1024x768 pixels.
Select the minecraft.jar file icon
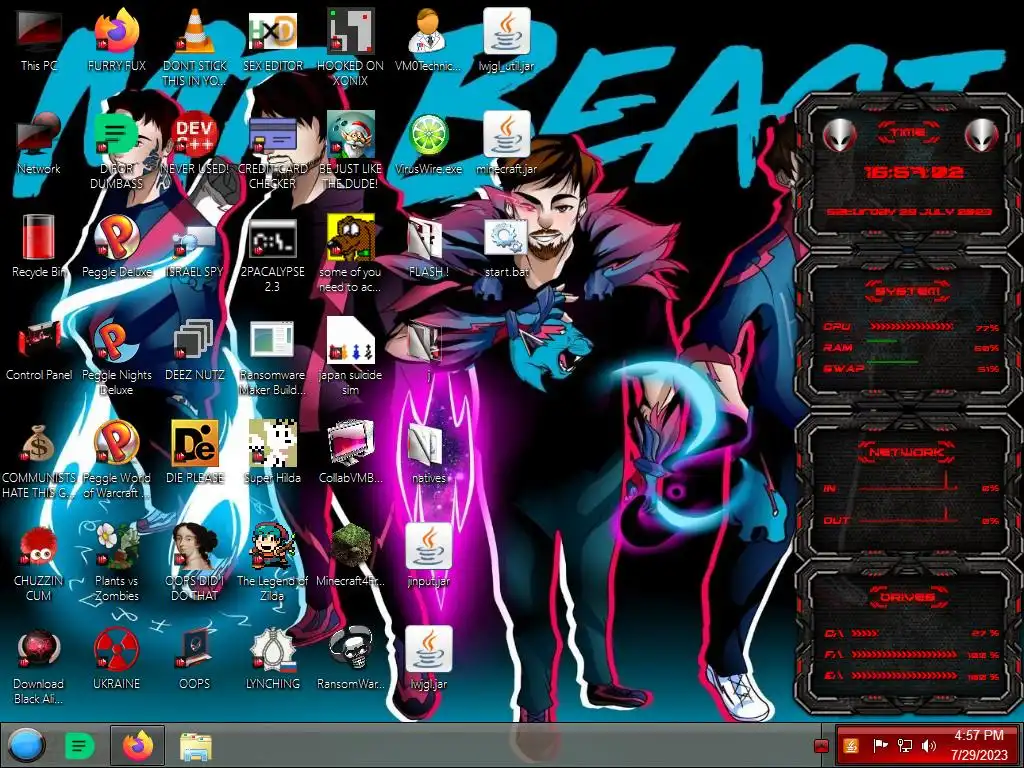tap(507, 144)
